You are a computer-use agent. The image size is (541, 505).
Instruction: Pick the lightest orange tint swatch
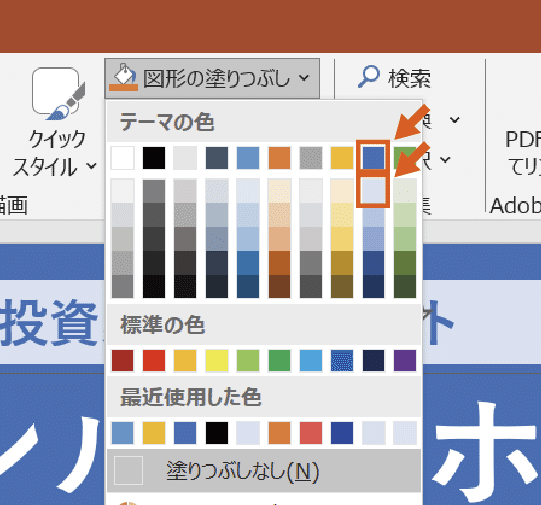coord(279,190)
